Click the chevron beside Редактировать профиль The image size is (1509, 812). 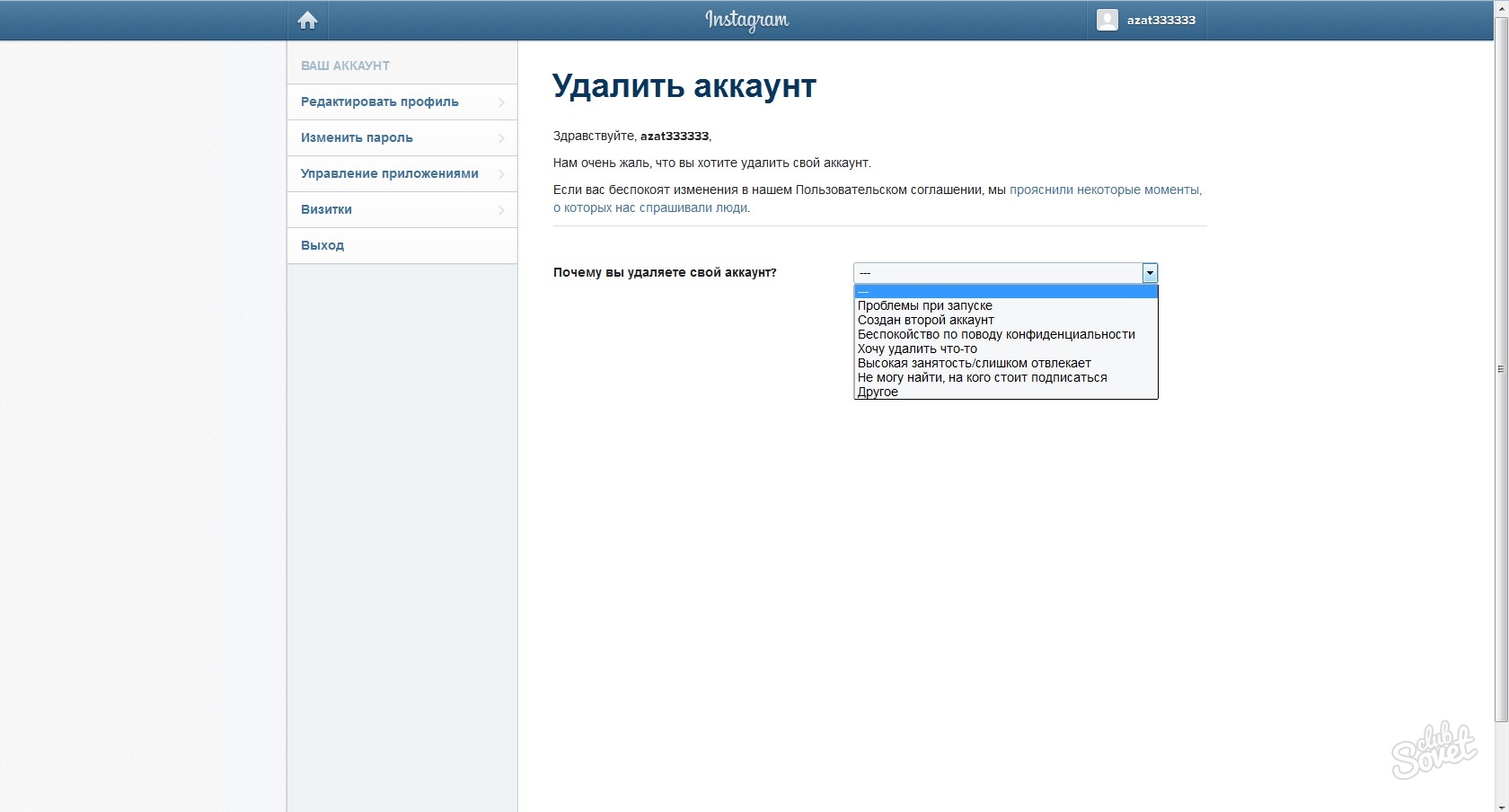(x=501, y=102)
